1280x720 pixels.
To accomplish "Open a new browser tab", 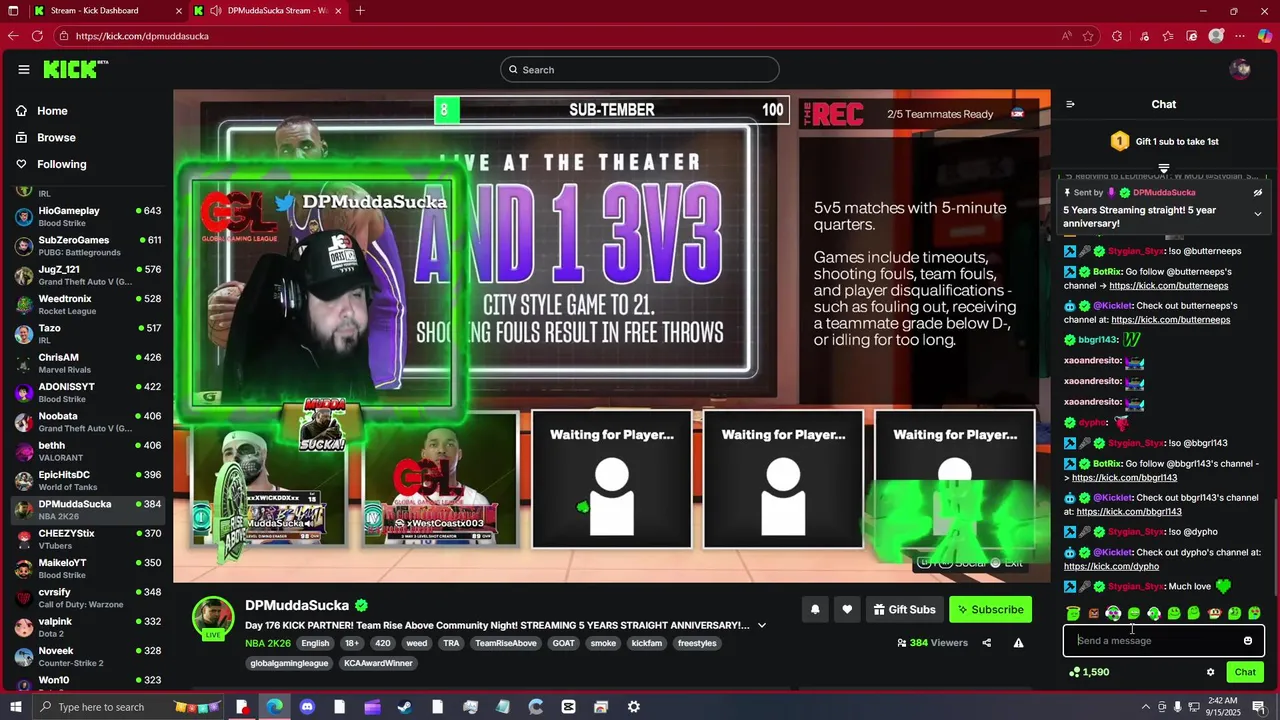I will [x=360, y=10].
